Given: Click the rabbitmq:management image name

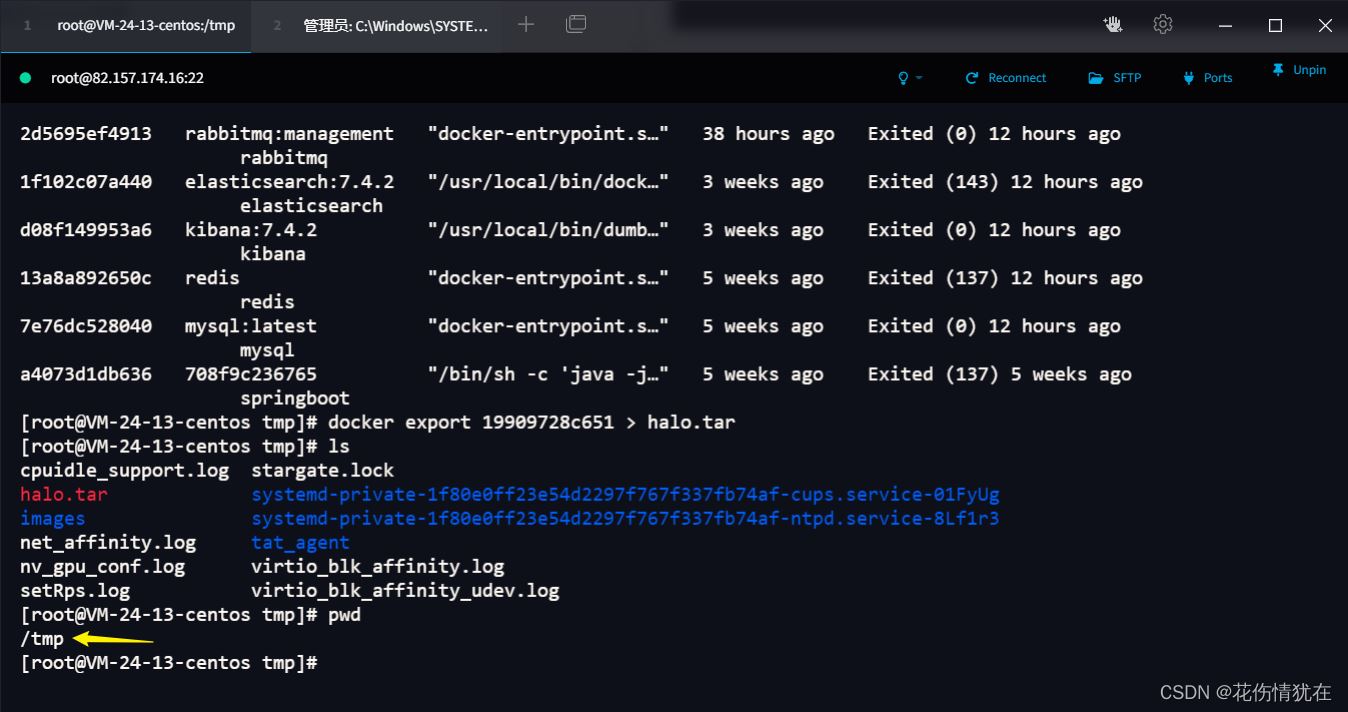Looking at the screenshot, I should point(289,134).
